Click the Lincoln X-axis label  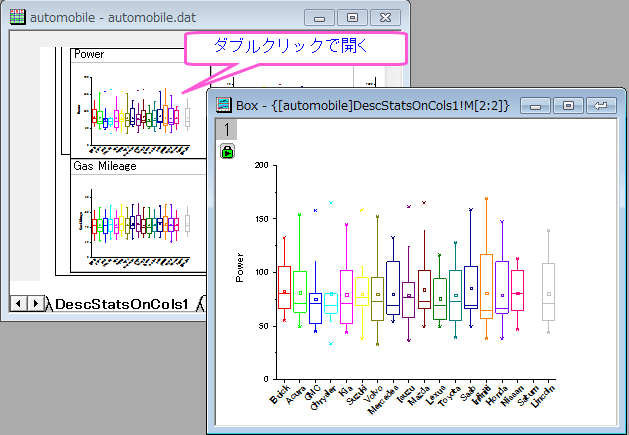click(x=542, y=396)
